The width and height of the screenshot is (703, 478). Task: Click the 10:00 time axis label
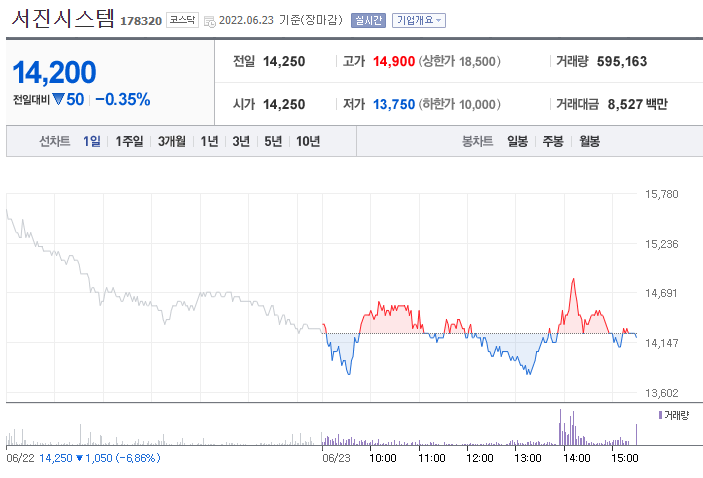point(382,458)
